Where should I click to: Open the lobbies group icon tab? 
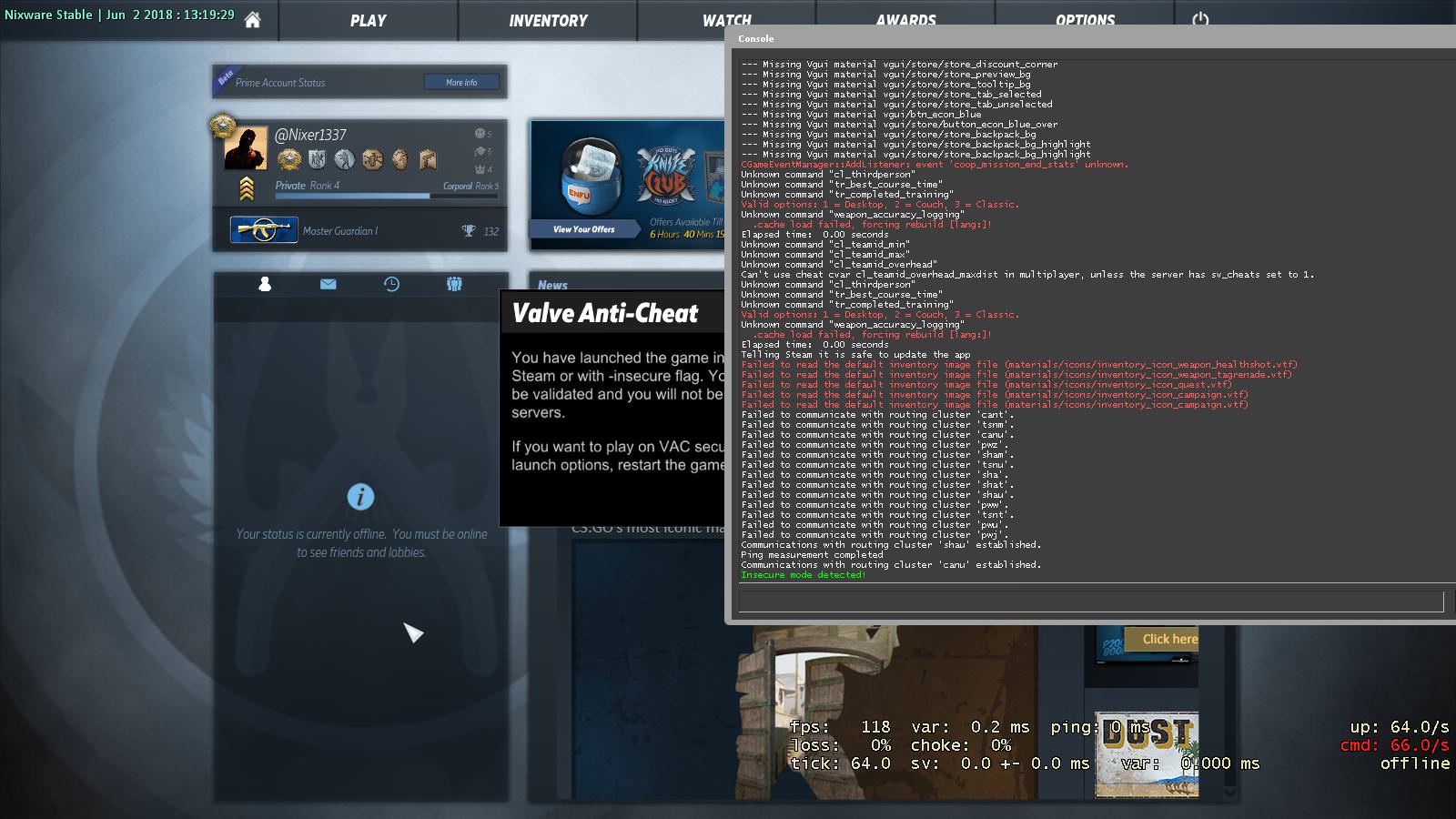coord(454,284)
